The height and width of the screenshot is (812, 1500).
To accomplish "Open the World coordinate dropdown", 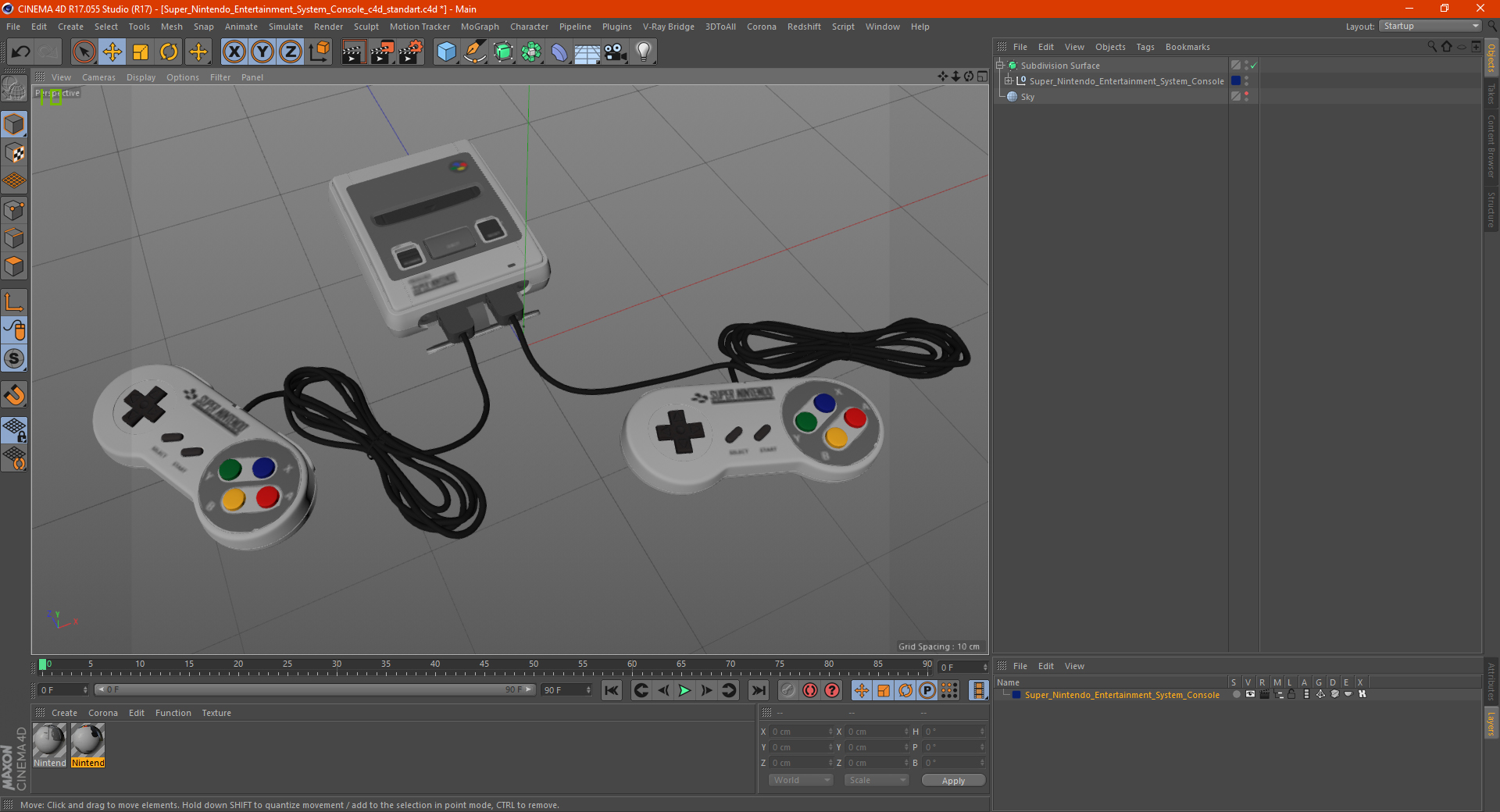I will click(x=801, y=780).
